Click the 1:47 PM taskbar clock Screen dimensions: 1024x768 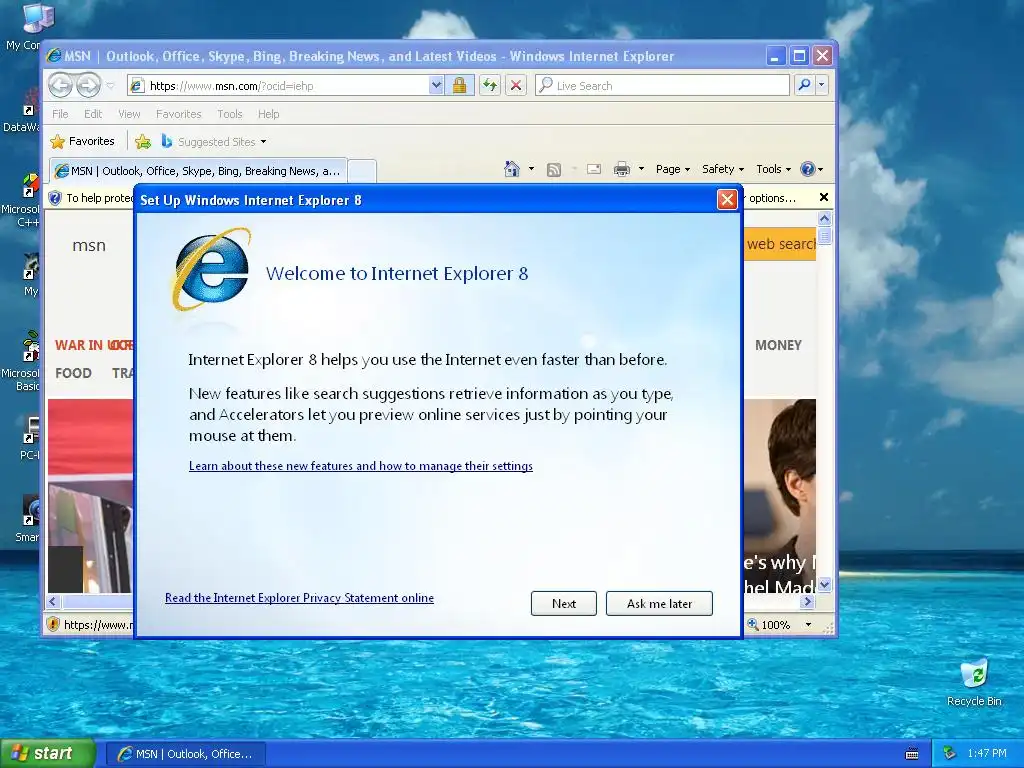[987, 754]
